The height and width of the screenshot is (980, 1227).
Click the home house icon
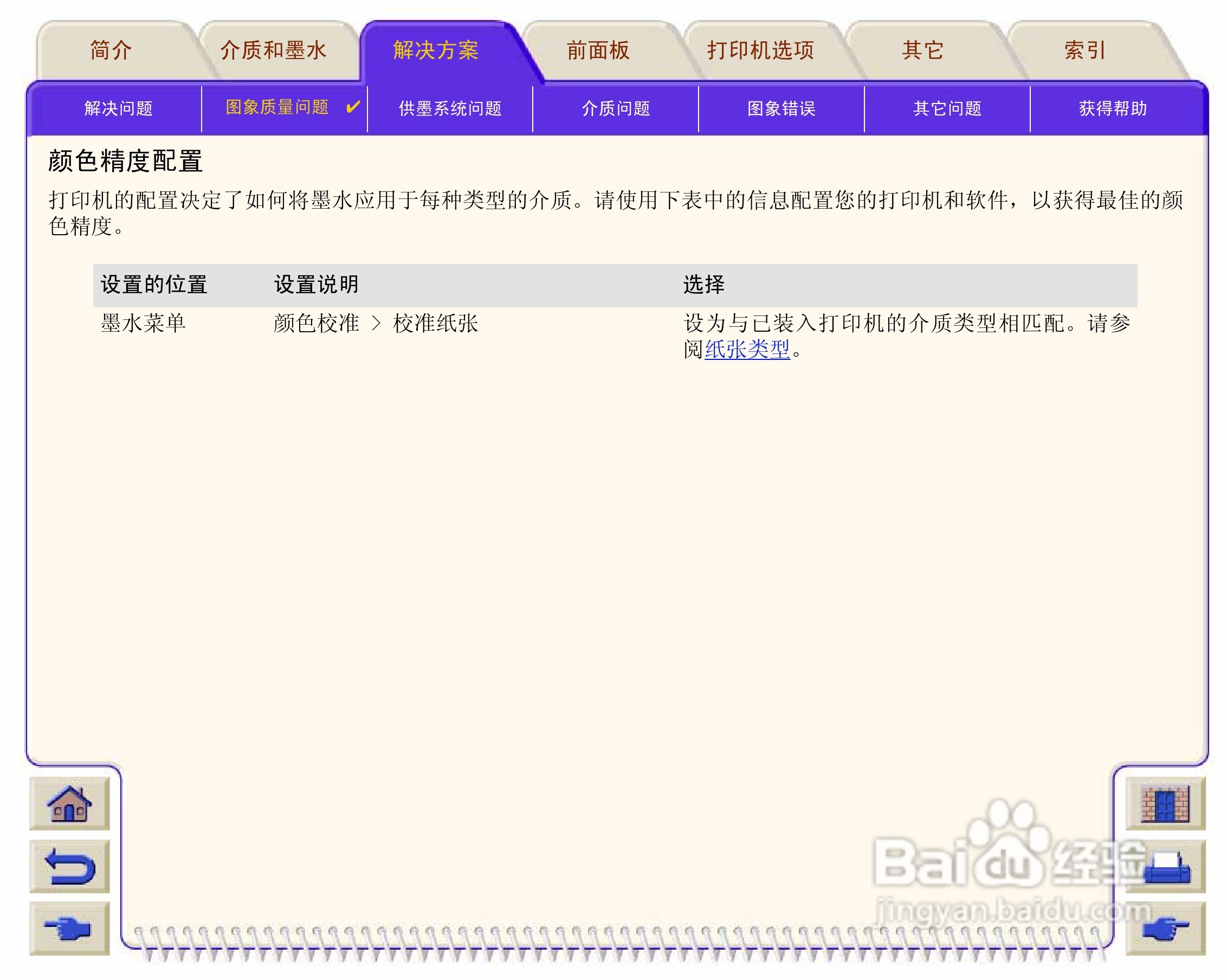coord(69,804)
